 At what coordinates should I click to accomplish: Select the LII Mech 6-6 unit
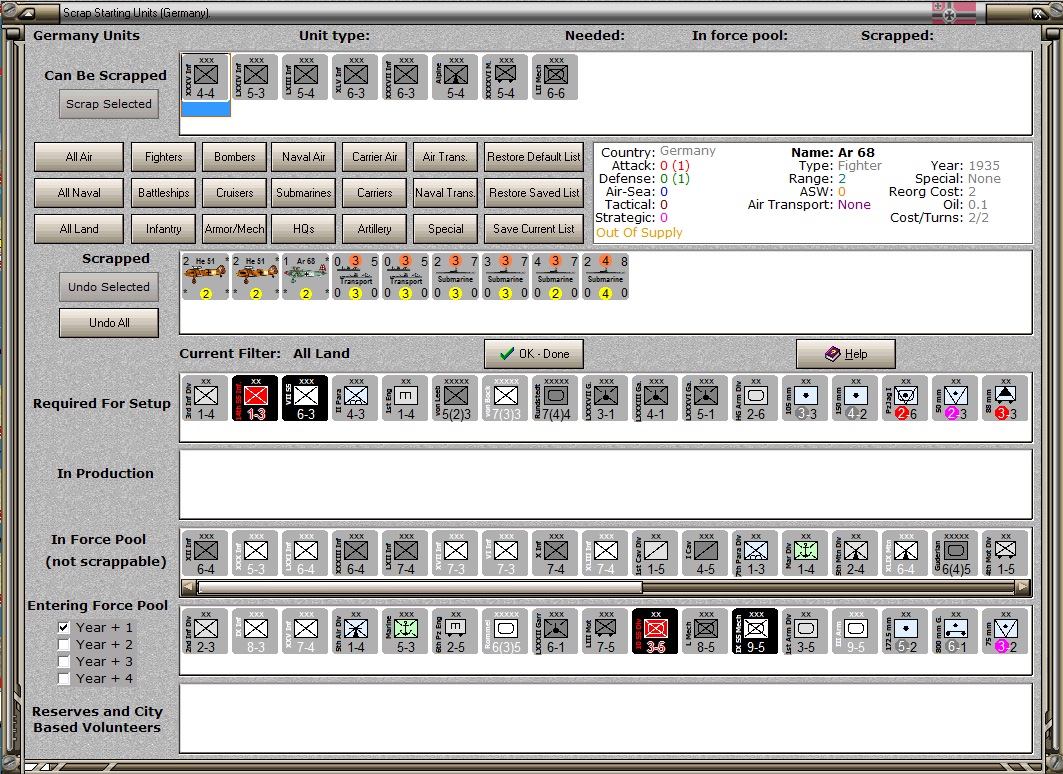pos(555,77)
